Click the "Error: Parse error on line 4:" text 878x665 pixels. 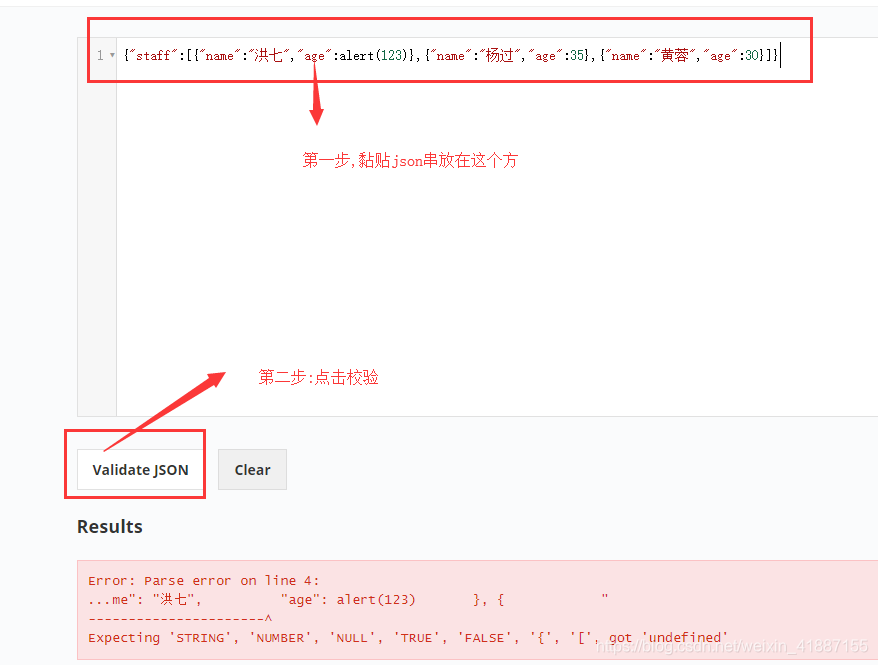tap(203, 580)
